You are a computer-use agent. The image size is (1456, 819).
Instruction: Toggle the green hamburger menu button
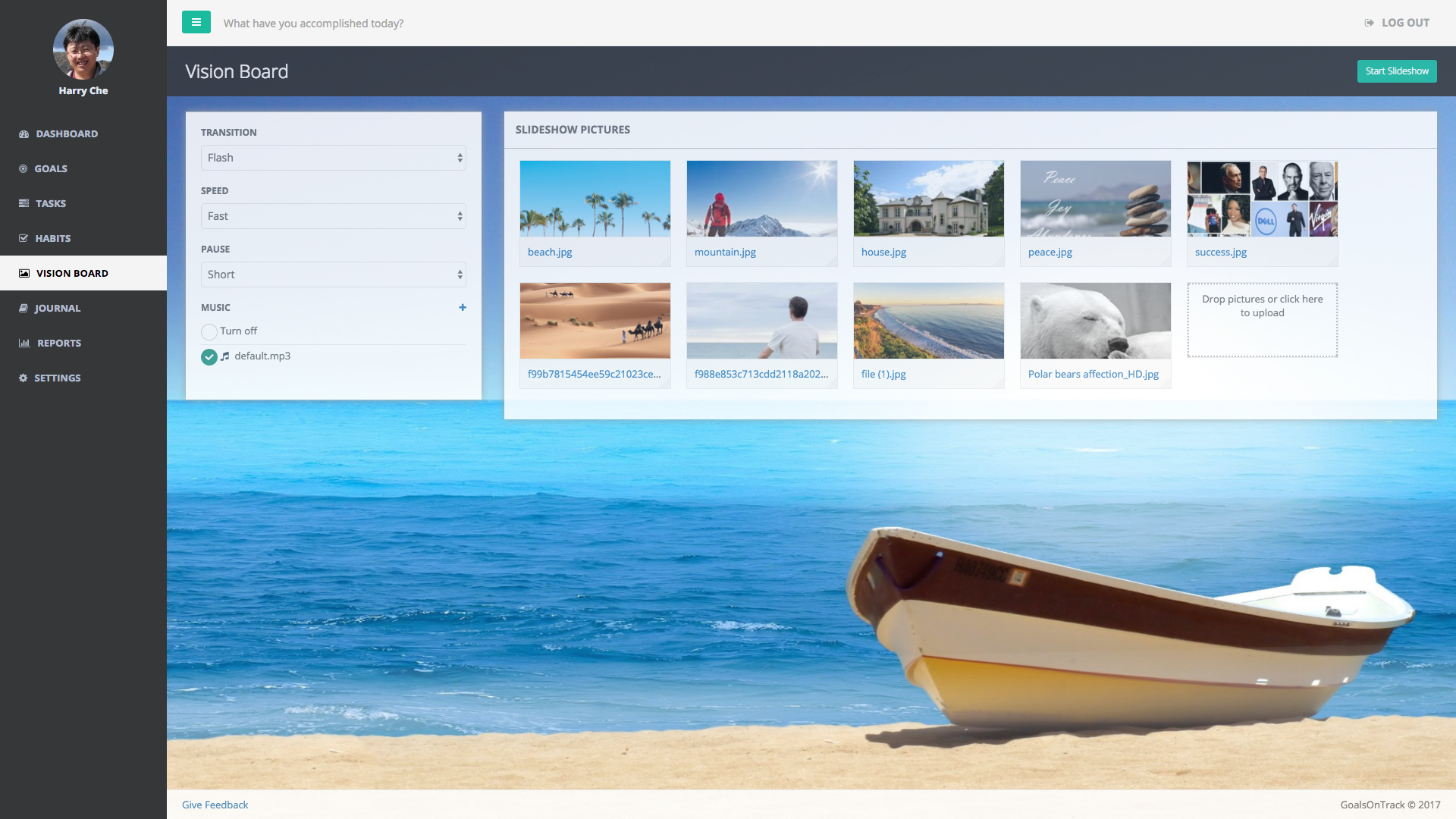196,23
